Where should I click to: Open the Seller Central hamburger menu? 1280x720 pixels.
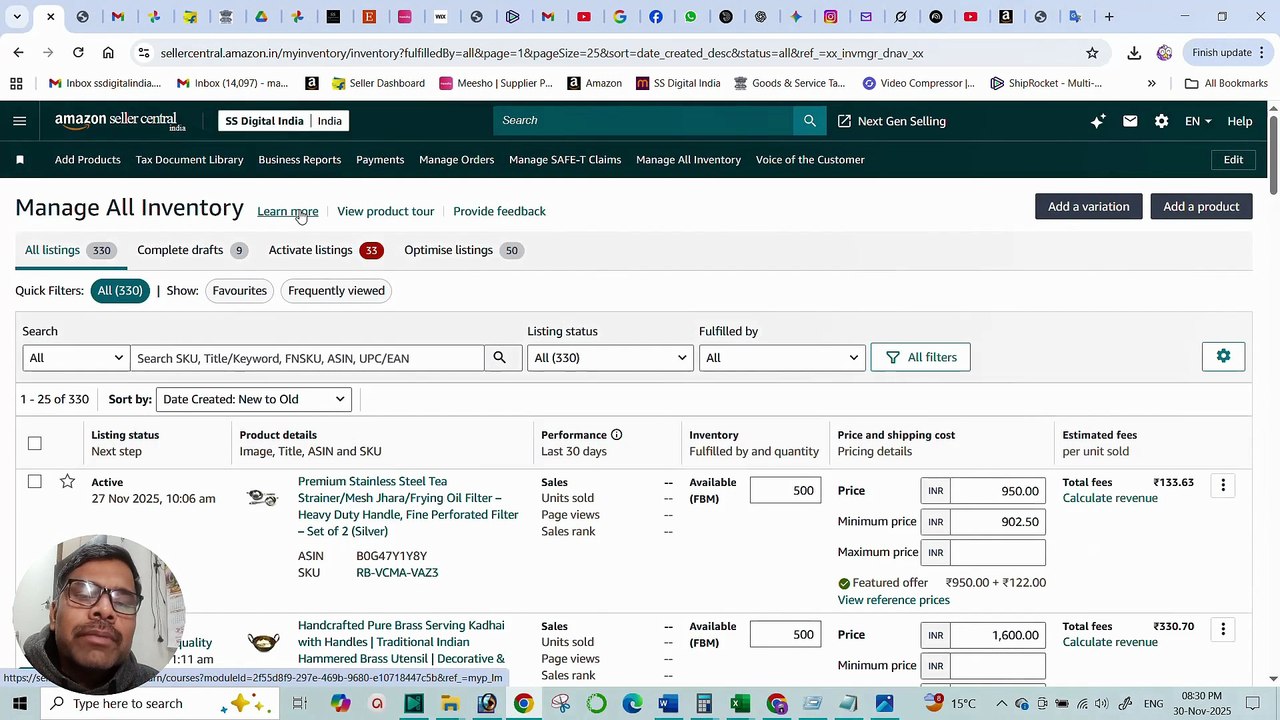coord(20,121)
